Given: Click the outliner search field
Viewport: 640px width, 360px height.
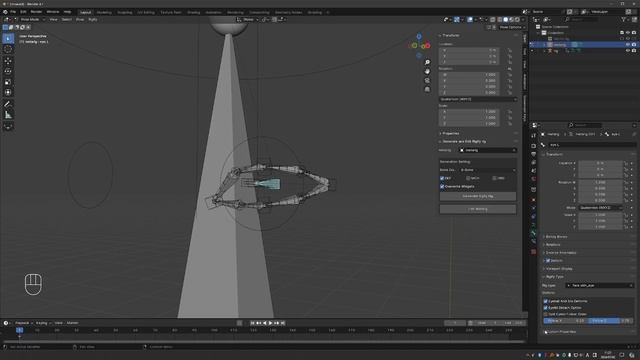Looking at the screenshot, I should (x=583, y=19).
